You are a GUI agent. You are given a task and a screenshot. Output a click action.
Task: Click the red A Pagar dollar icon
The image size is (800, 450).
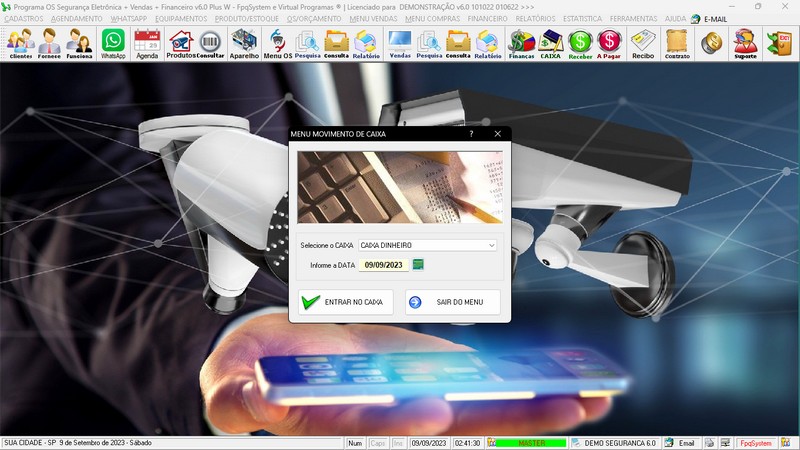pyautogui.click(x=609, y=44)
